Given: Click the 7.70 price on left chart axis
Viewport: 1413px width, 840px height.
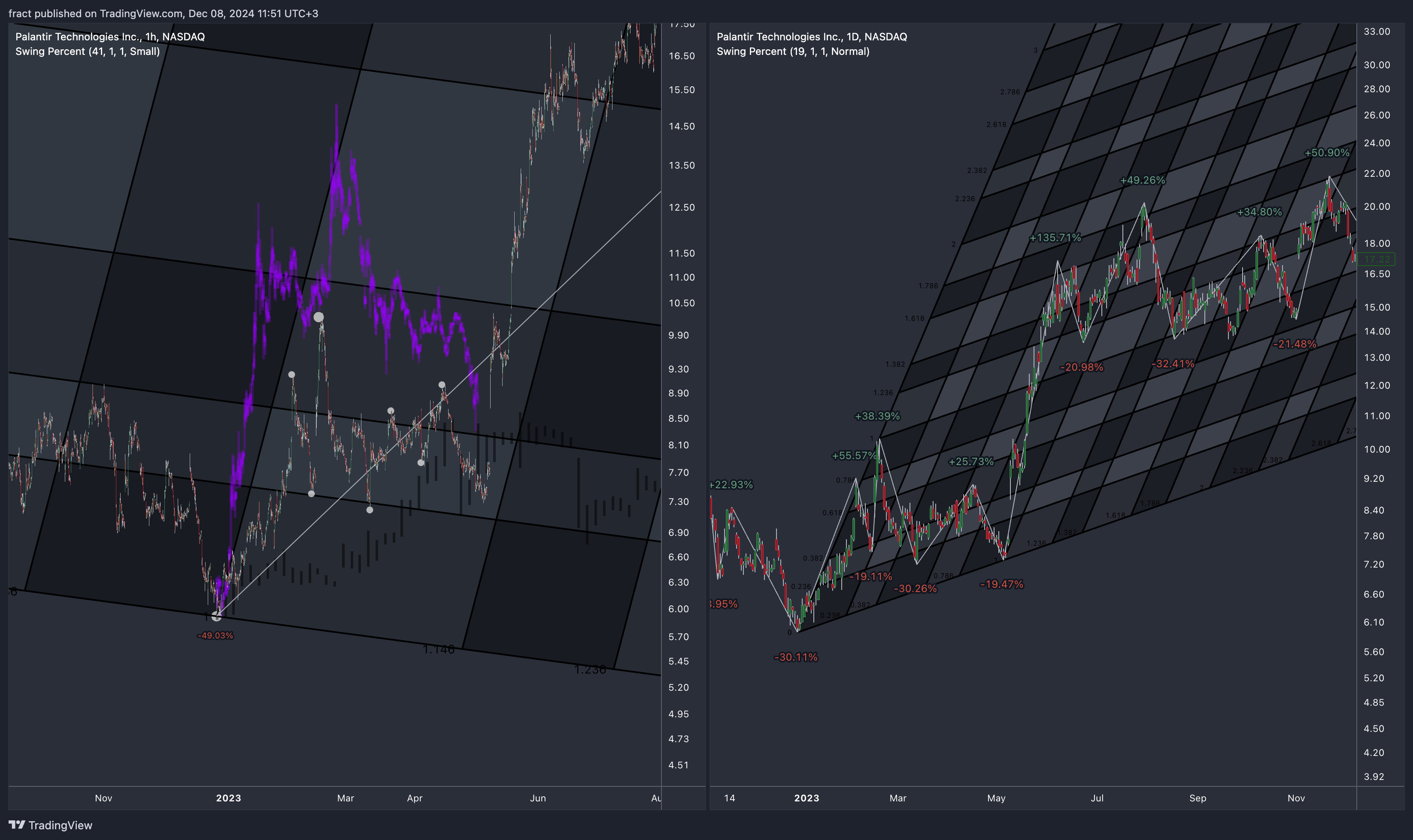Looking at the screenshot, I should (x=679, y=473).
